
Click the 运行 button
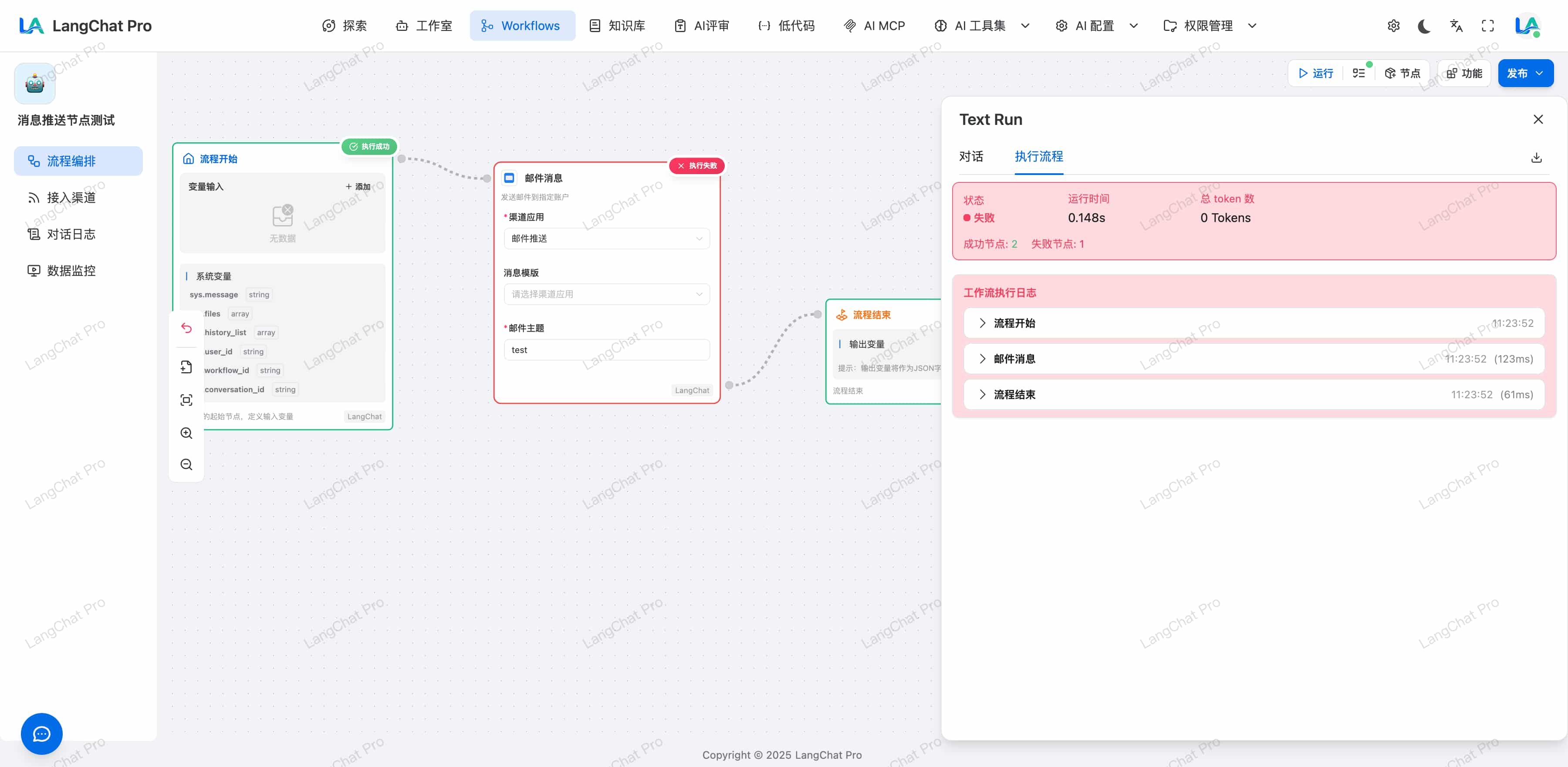pyautogui.click(x=1315, y=73)
